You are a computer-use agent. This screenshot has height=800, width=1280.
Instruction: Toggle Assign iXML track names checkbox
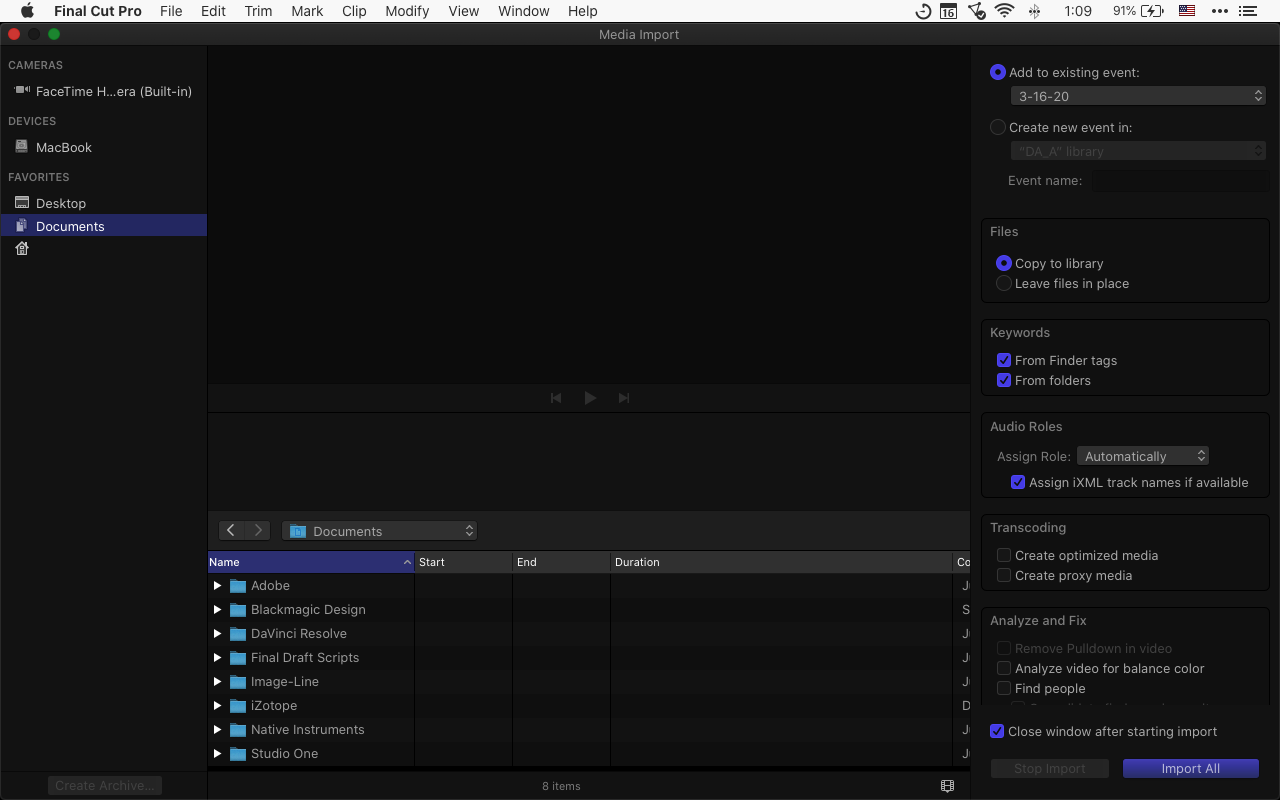[x=1018, y=483]
